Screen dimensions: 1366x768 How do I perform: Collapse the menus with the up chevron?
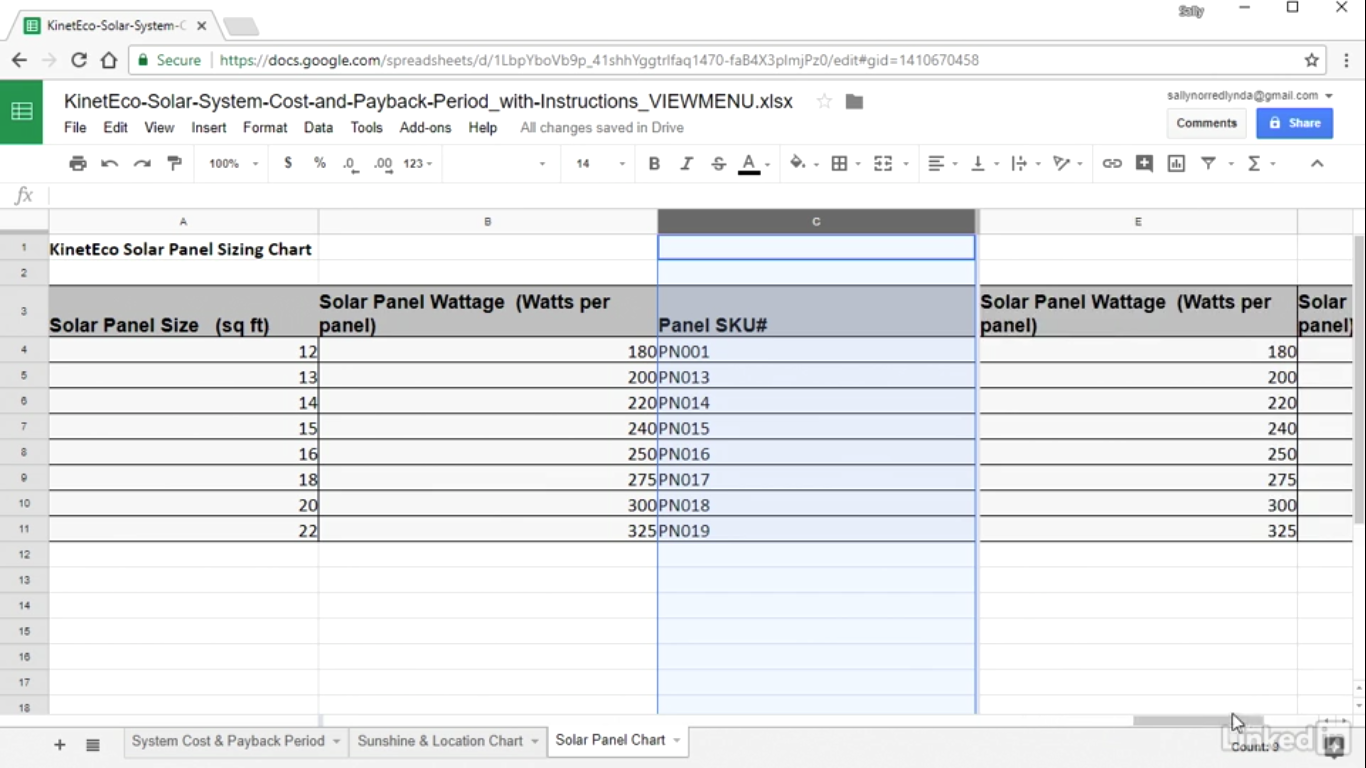(1317, 163)
